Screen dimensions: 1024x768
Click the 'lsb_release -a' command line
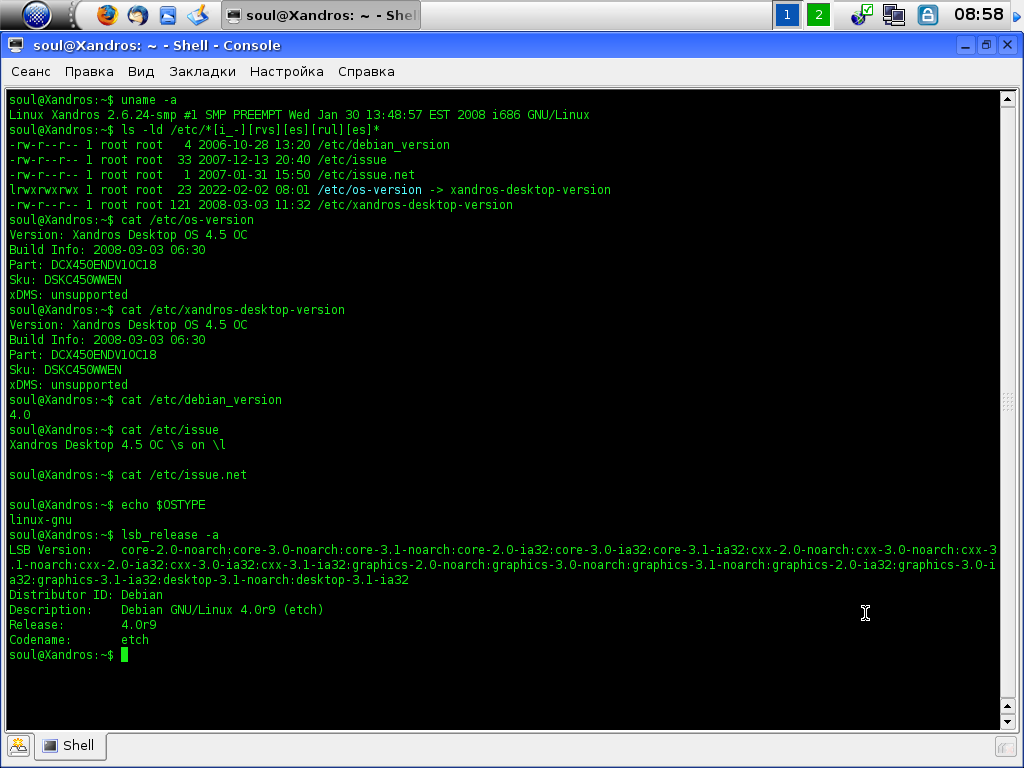(114, 536)
